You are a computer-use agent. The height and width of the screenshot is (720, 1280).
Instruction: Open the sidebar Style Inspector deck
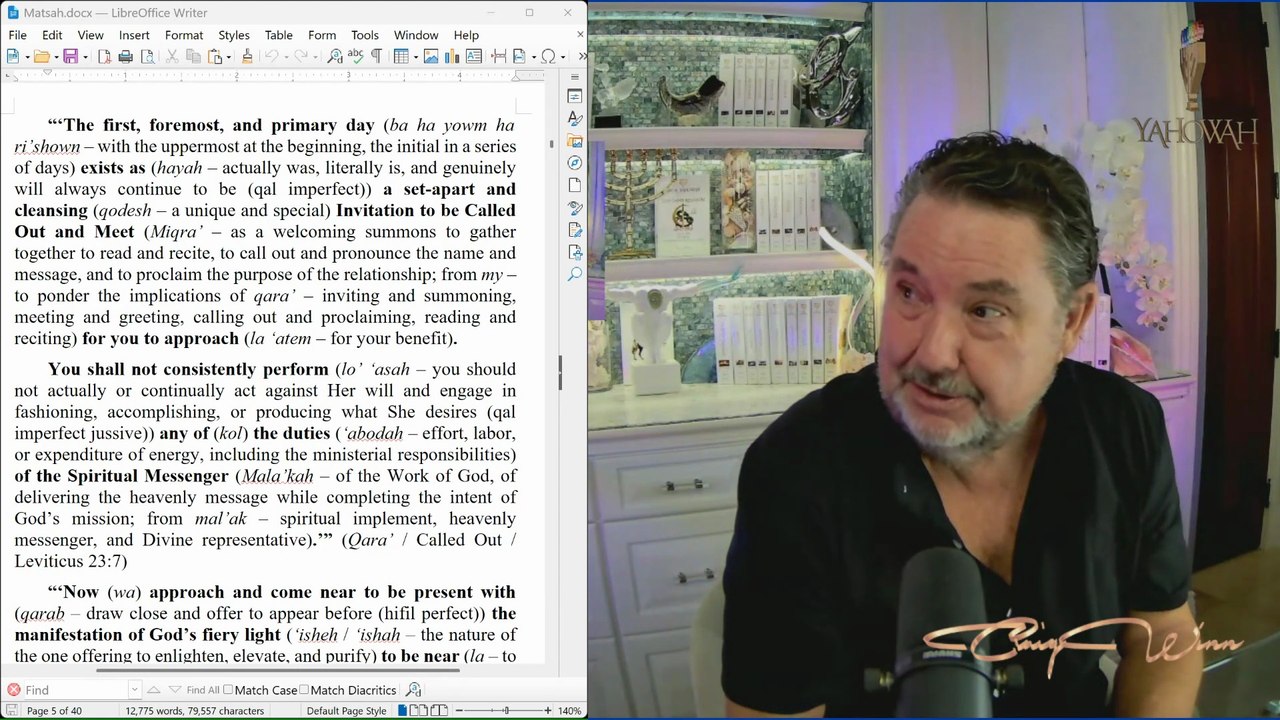(x=575, y=208)
